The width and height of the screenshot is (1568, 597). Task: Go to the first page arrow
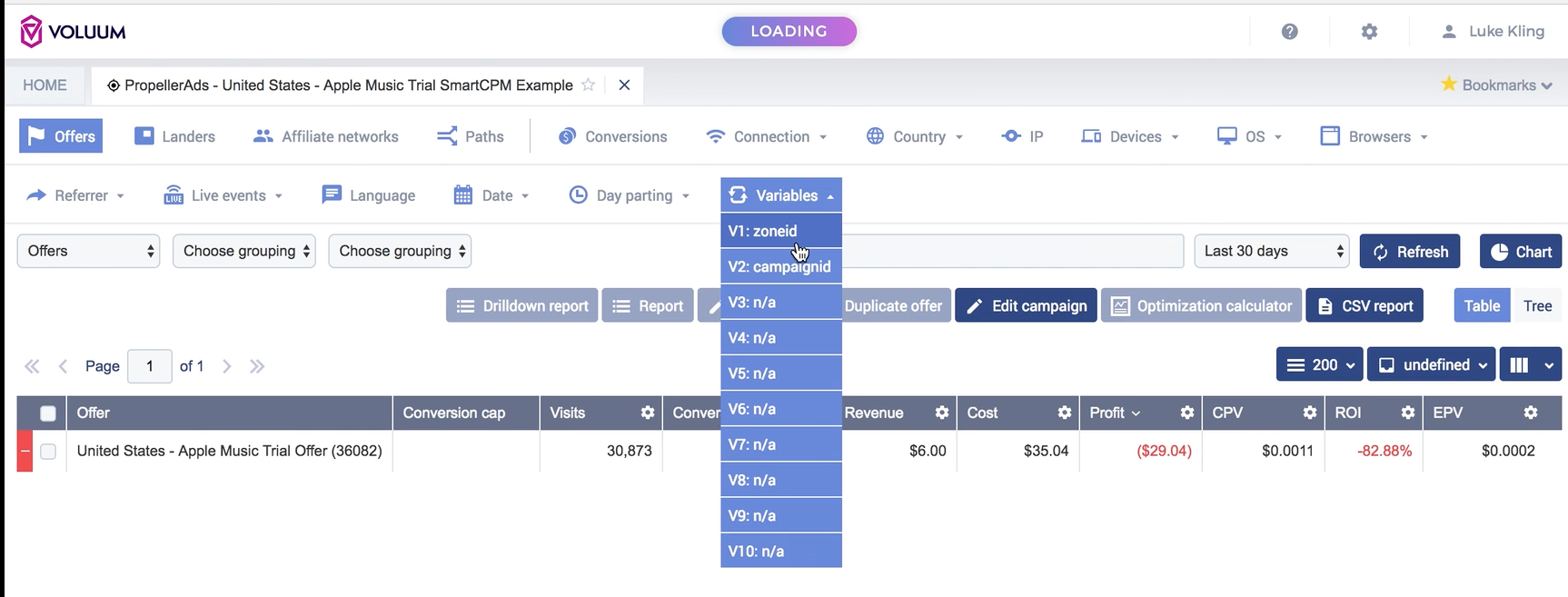(x=32, y=366)
